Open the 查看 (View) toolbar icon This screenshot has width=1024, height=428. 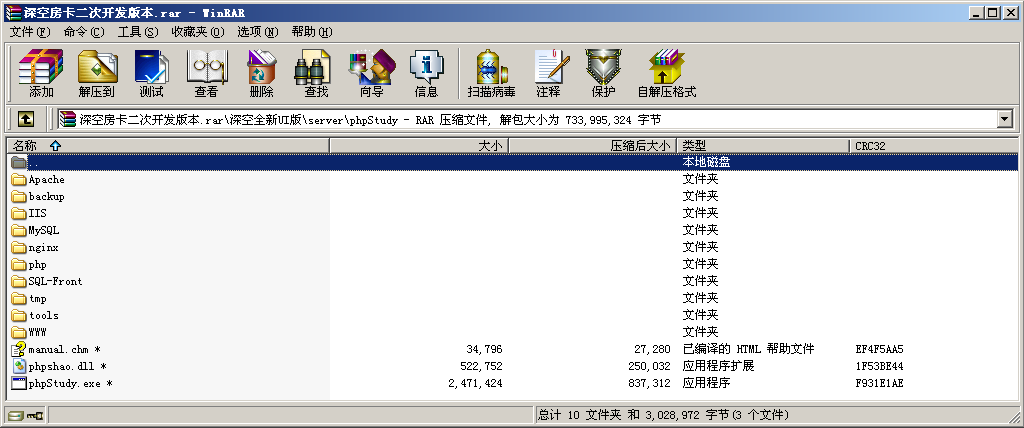(x=206, y=72)
